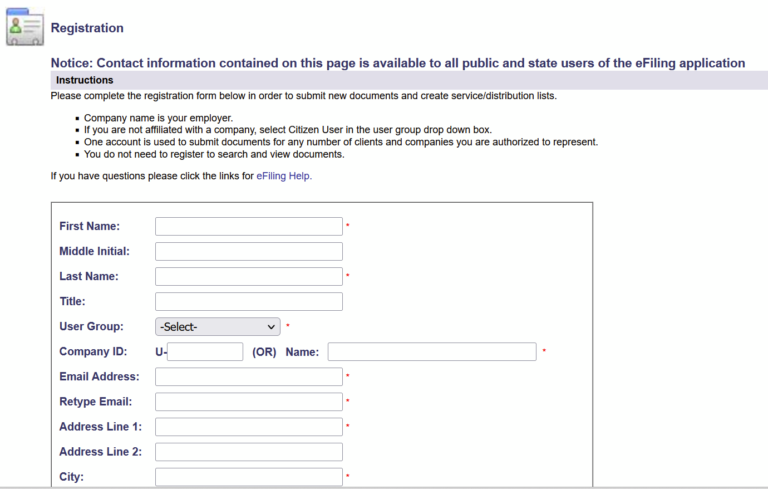
Task: Click the User Group label
Action: pyautogui.click(x=91, y=327)
